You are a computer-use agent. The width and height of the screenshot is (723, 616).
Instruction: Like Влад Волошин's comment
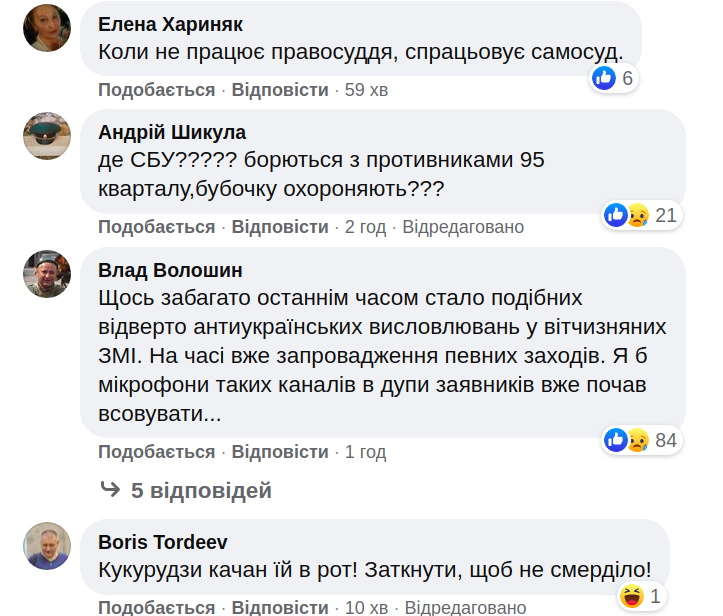point(157,452)
